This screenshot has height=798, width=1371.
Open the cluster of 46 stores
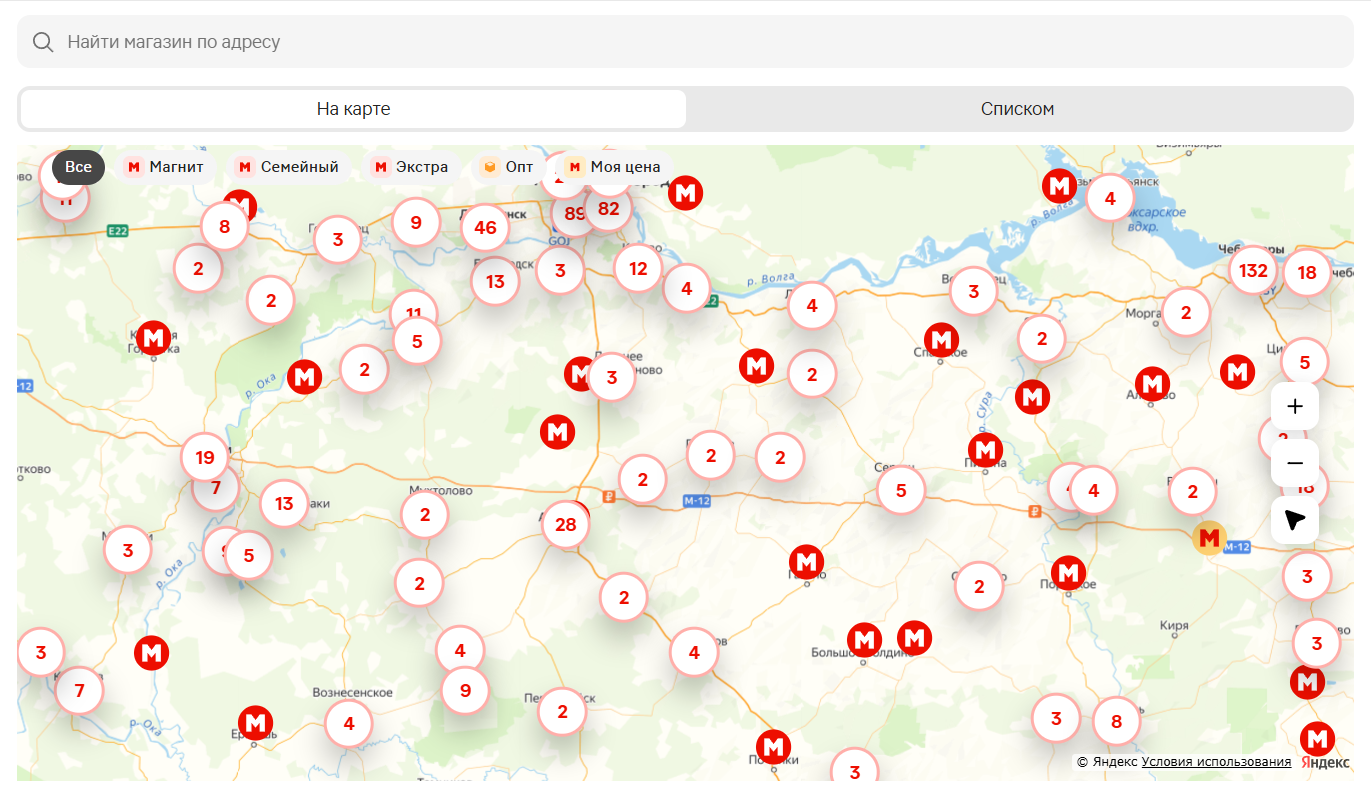pyautogui.click(x=485, y=228)
